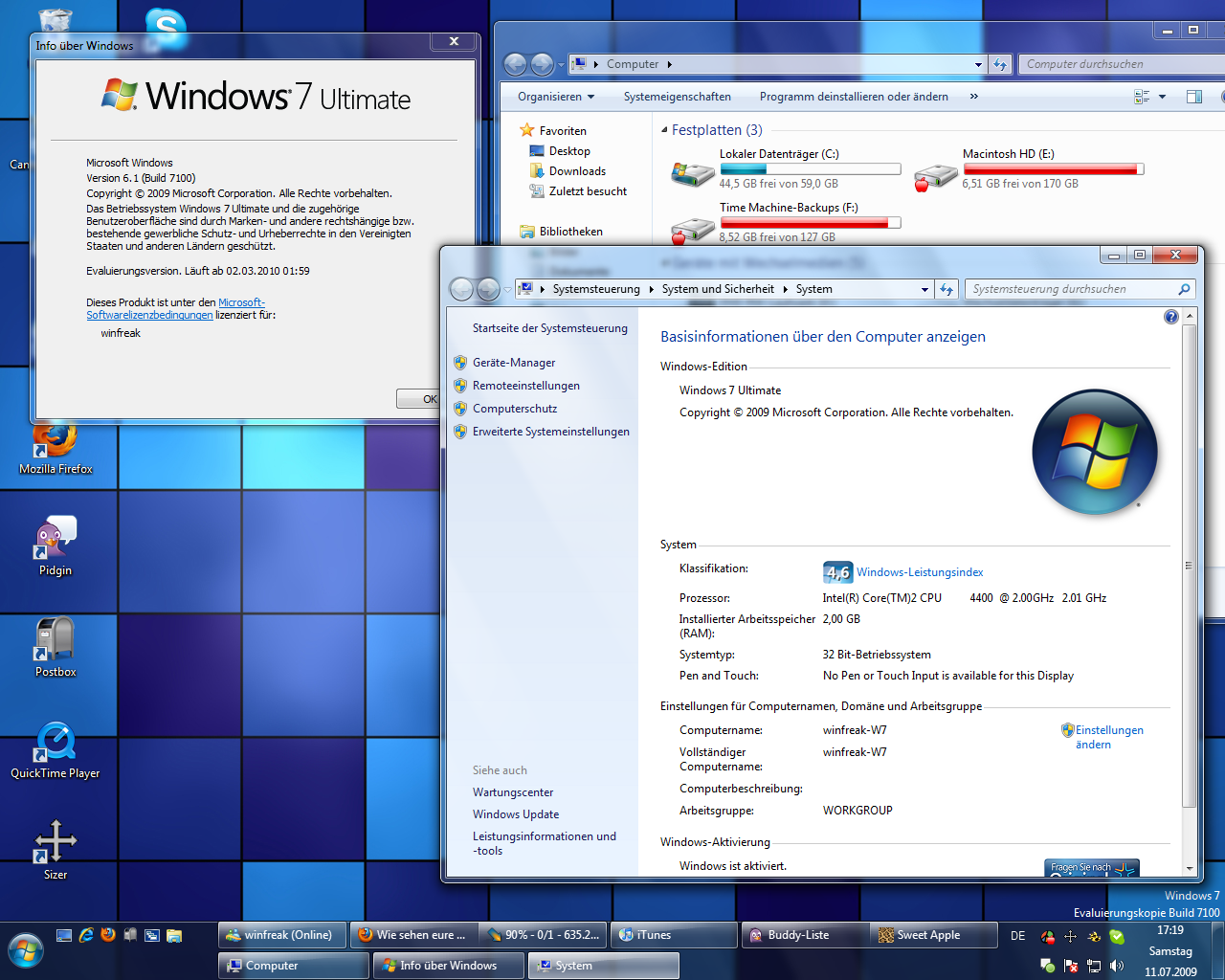This screenshot has width=1225, height=980.
Task: Open the Lokaler Datenträger (C:) drive
Action: [x=778, y=154]
